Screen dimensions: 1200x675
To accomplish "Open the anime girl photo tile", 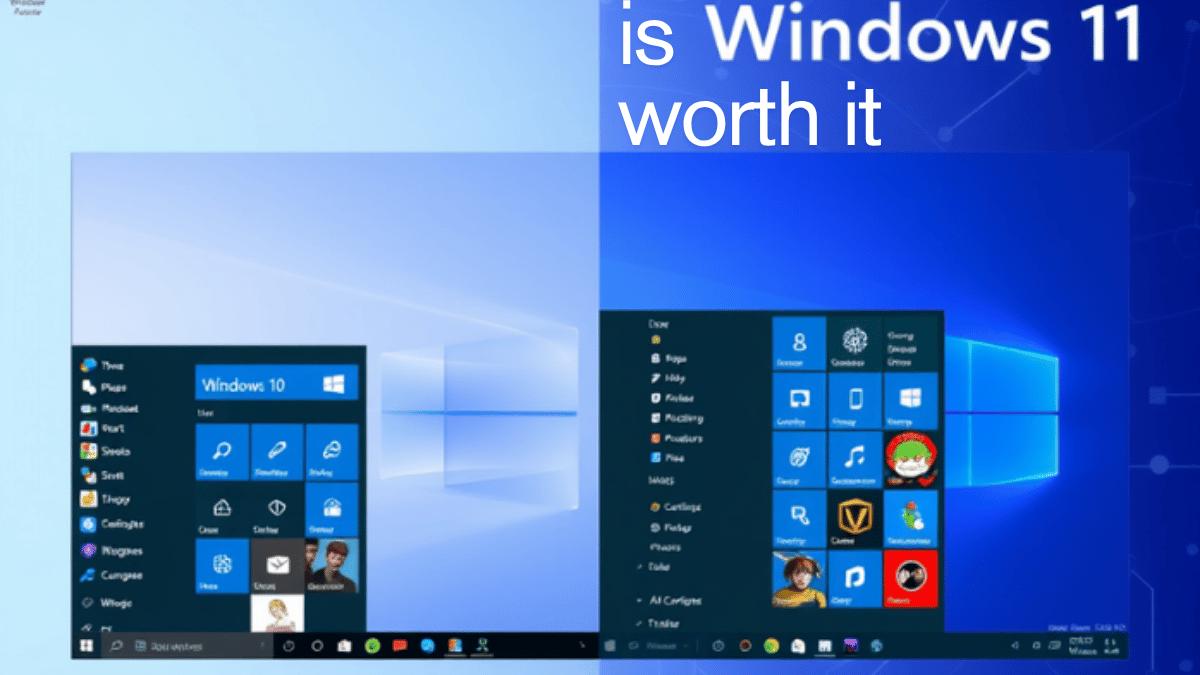I will (x=799, y=577).
